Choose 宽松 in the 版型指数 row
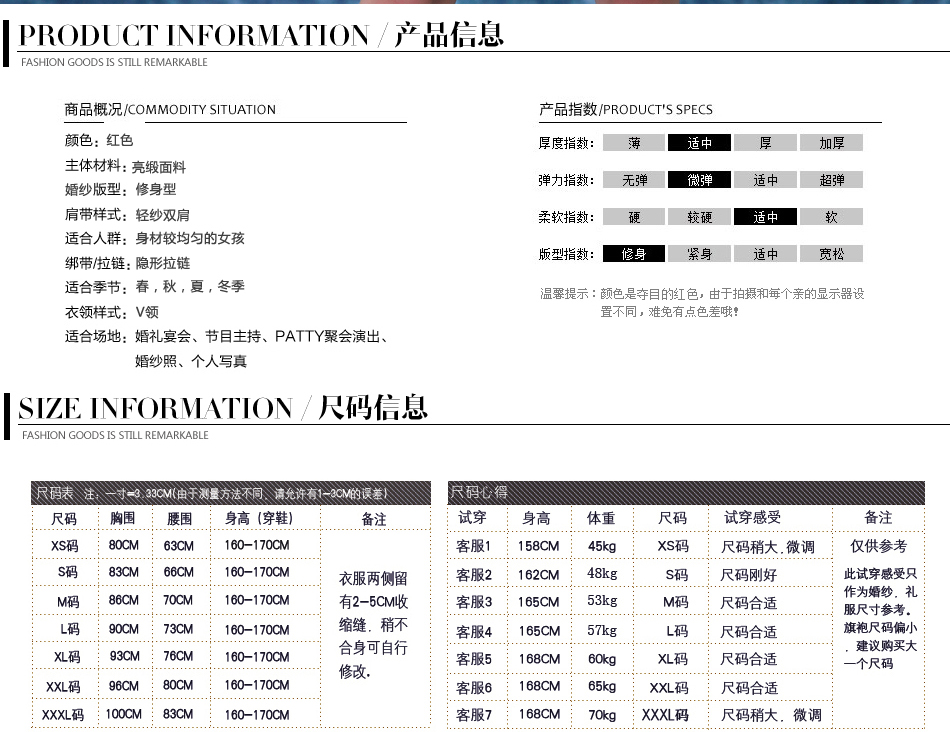Image resolution: width=950 pixels, height=732 pixels. click(831, 254)
